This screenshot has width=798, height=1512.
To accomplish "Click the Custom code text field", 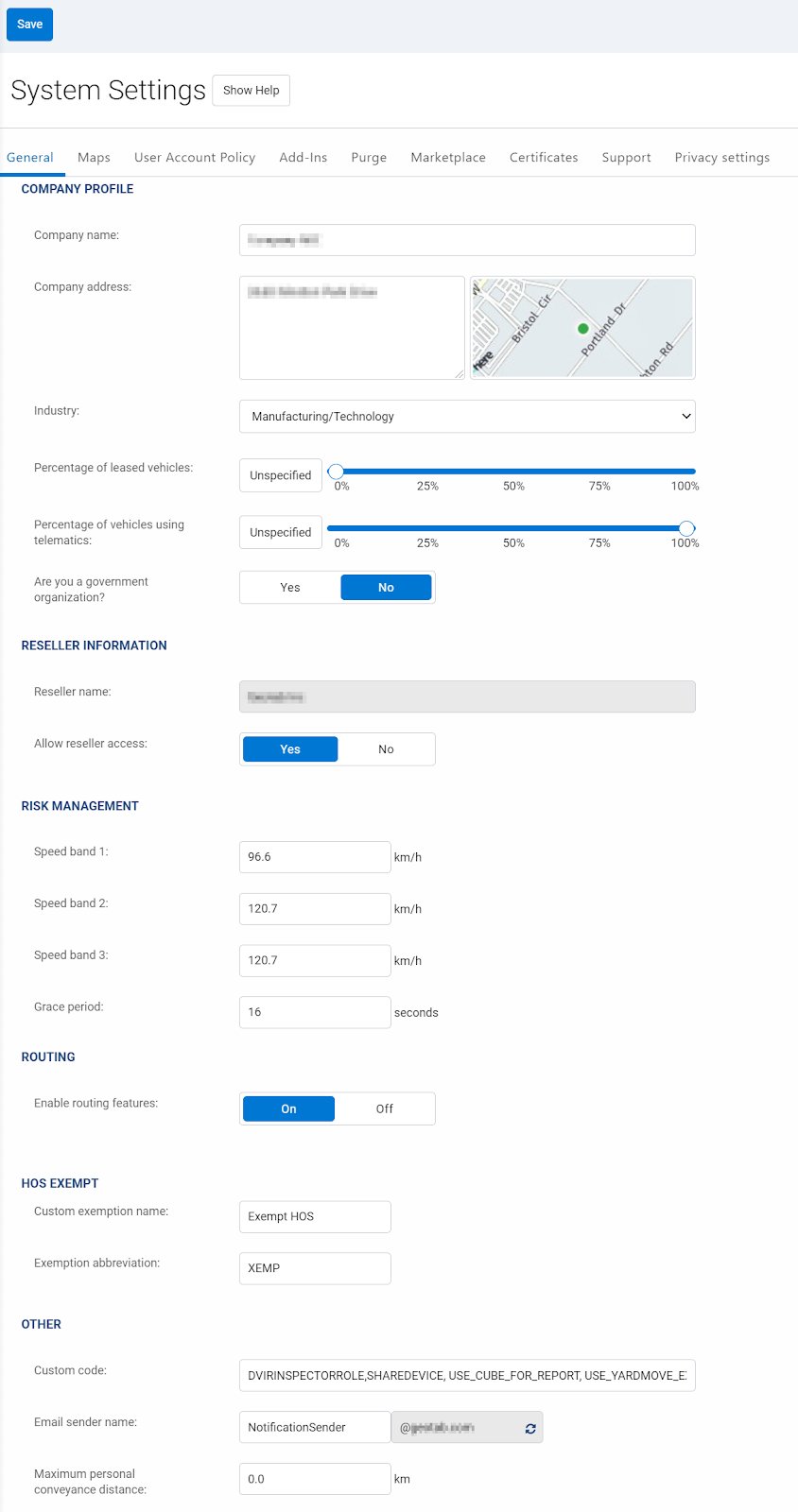I will pyautogui.click(x=467, y=1376).
